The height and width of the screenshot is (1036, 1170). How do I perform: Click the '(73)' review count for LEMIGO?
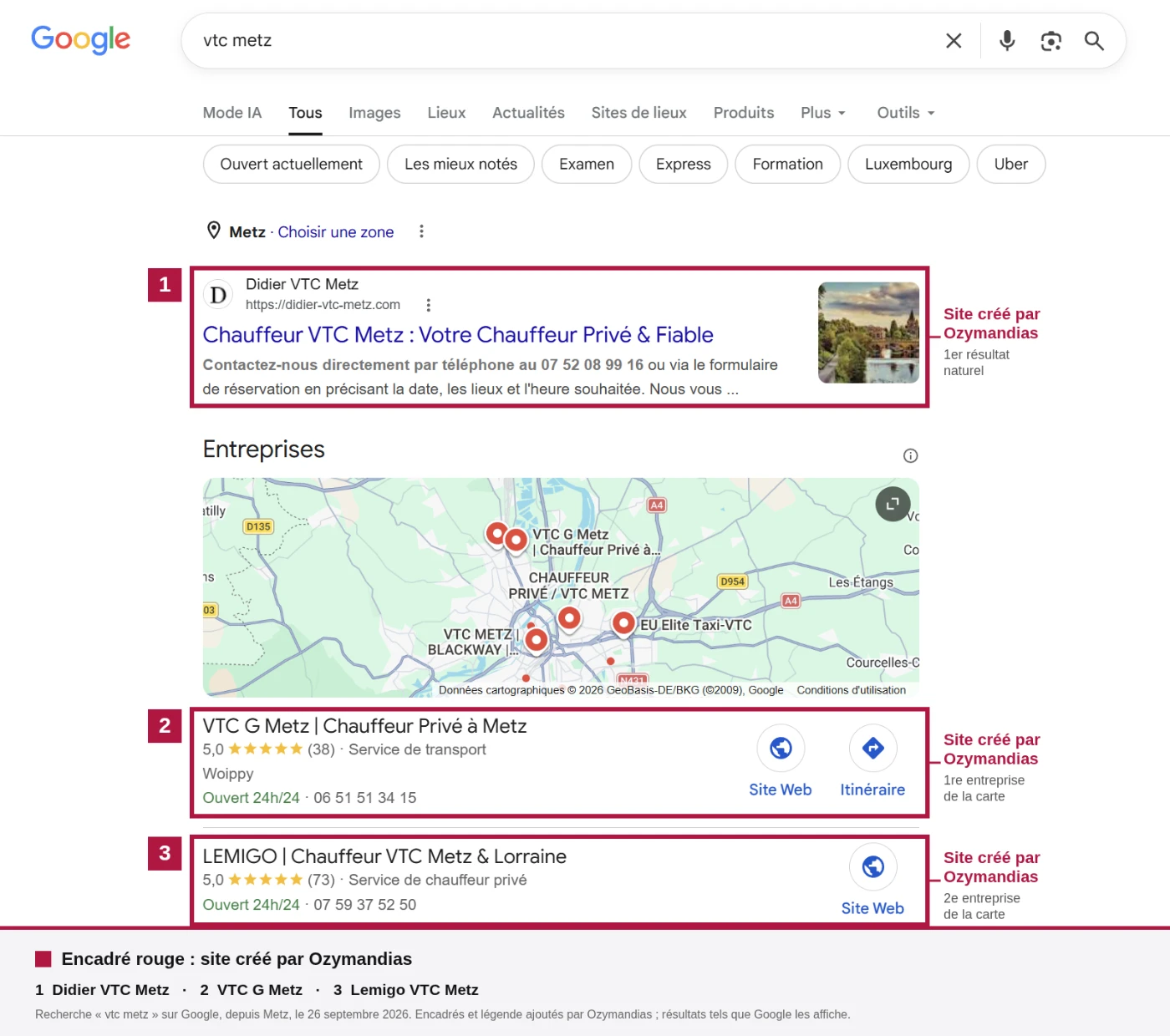(x=321, y=880)
